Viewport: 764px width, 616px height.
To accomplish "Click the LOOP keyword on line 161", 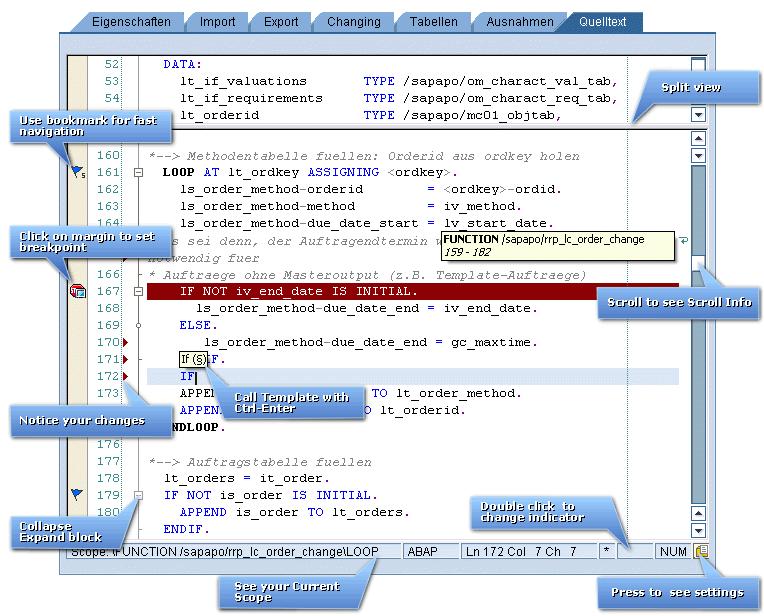I will click(x=178, y=173).
